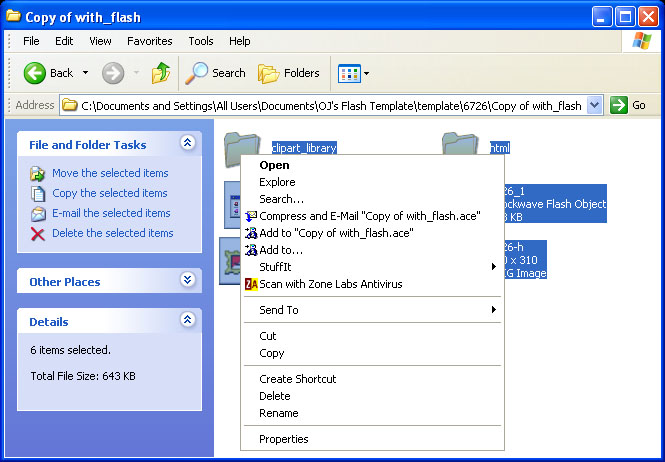Viewport: 665px width, 462px height.
Task: Click the Views toolbar icon
Action: pyautogui.click(x=350, y=73)
